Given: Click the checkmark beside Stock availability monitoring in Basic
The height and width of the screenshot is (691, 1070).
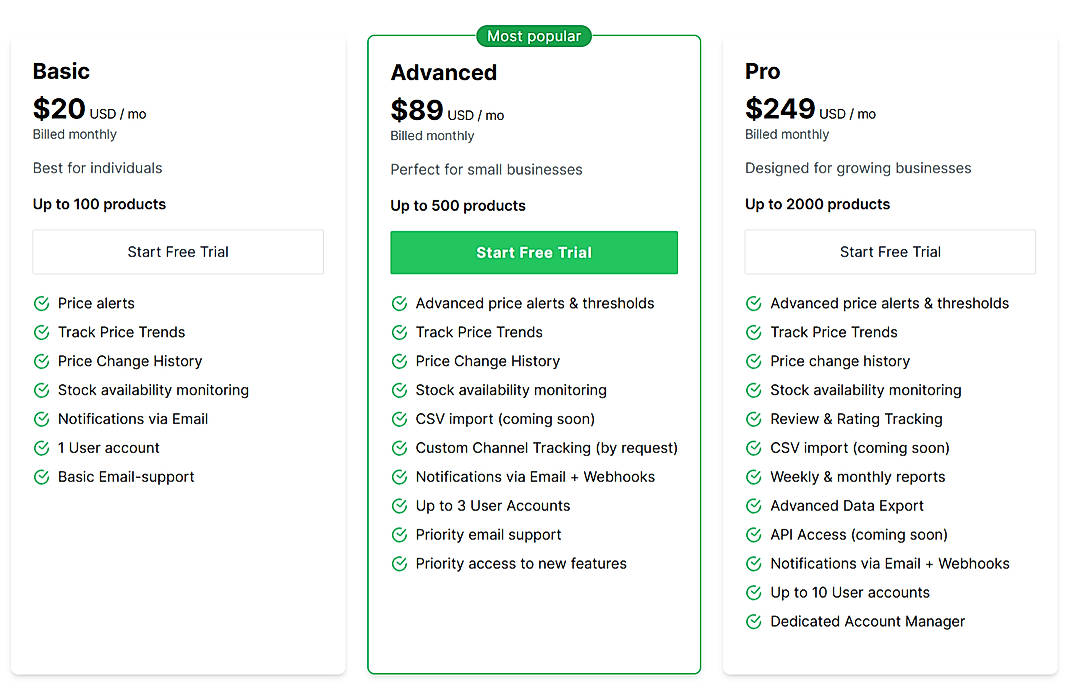Looking at the screenshot, I should [41, 390].
